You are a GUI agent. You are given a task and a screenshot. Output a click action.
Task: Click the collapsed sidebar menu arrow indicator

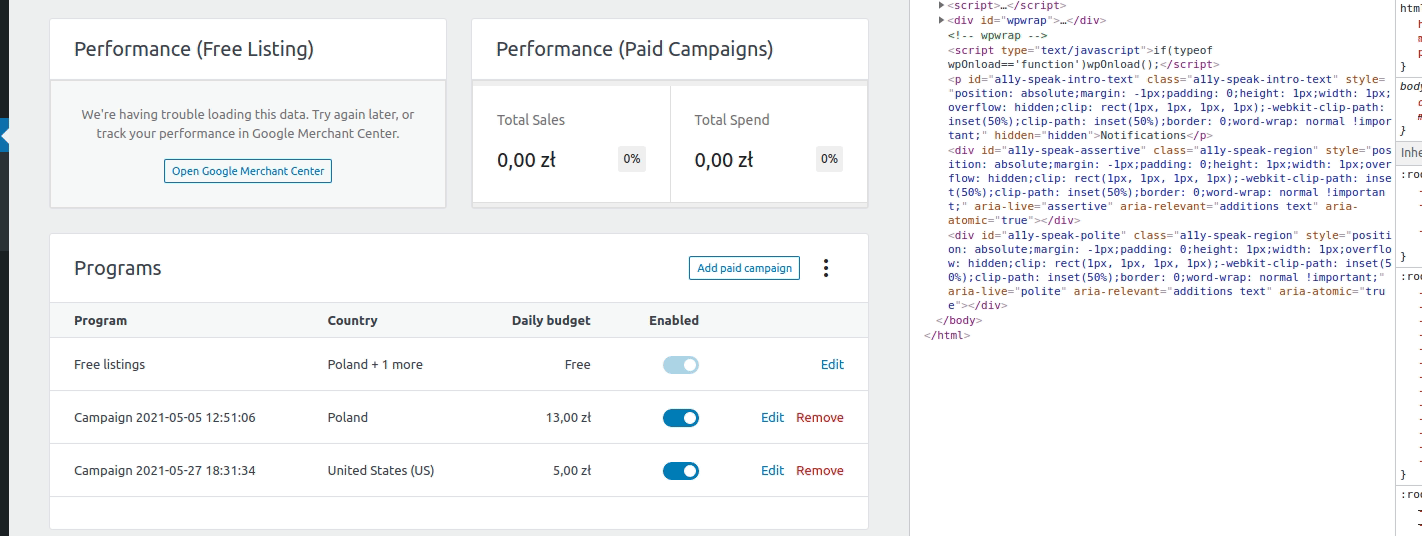tap(4, 135)
